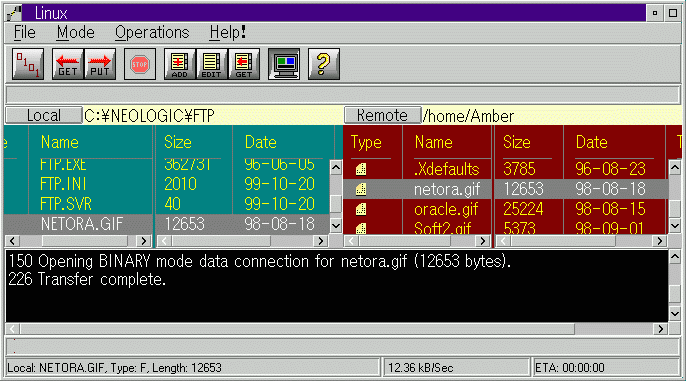Click the status text 12.36 kB/Sec
Viewport: 686px width, 381px height.
[420, 368]
